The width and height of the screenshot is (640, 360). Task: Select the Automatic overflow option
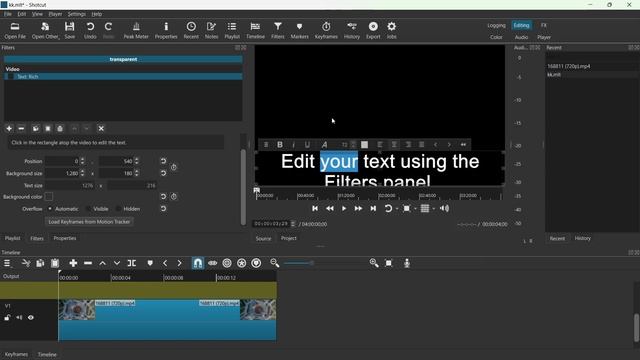point(50,209)
